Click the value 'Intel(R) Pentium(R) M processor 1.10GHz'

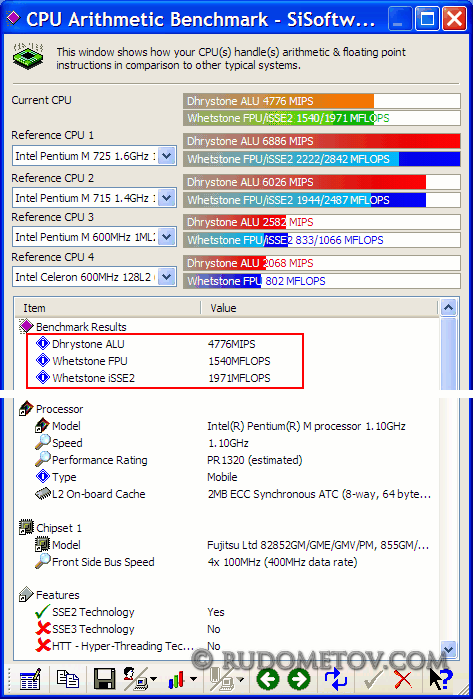point(306,426)
